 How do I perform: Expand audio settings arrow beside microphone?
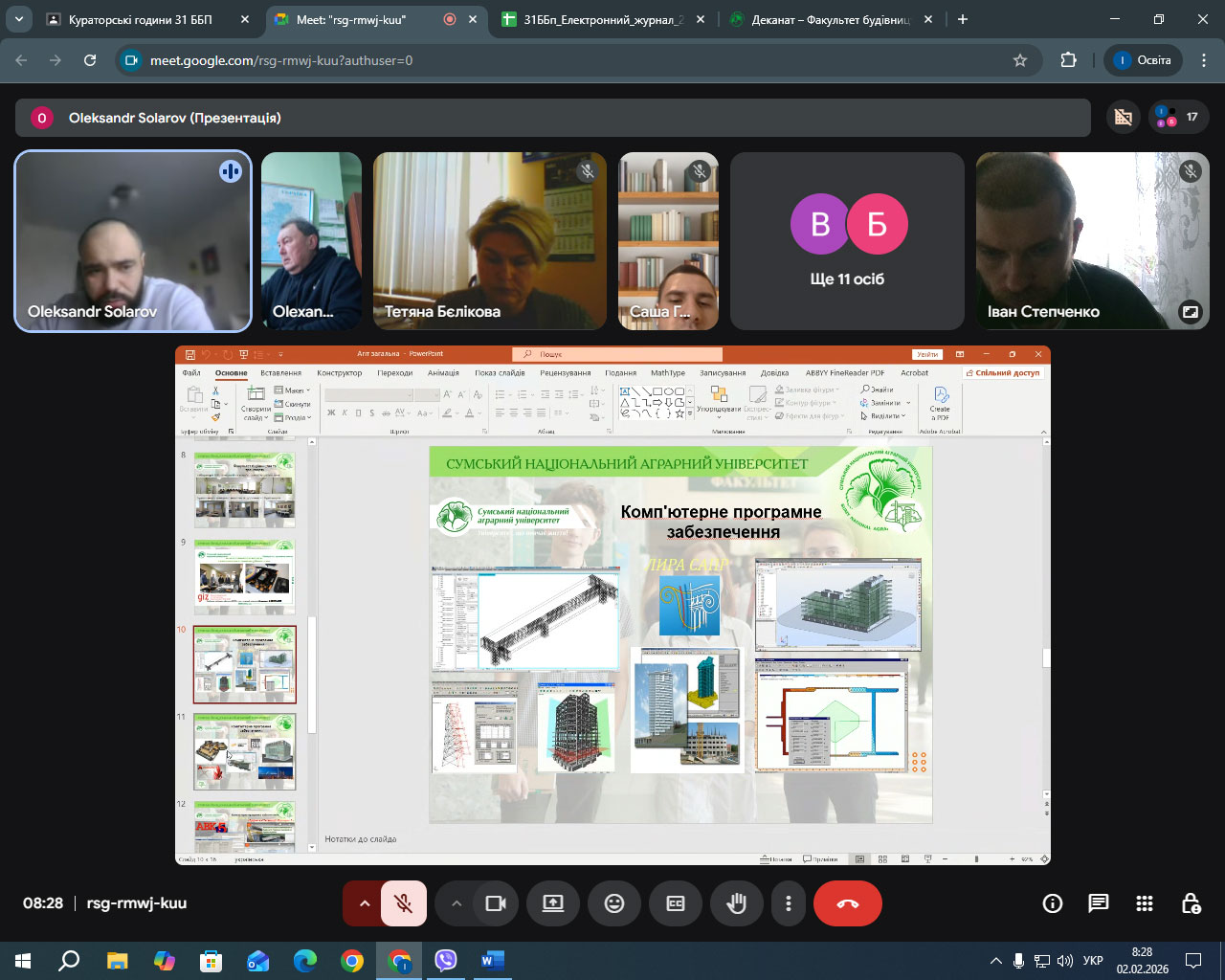click(364, 903)
